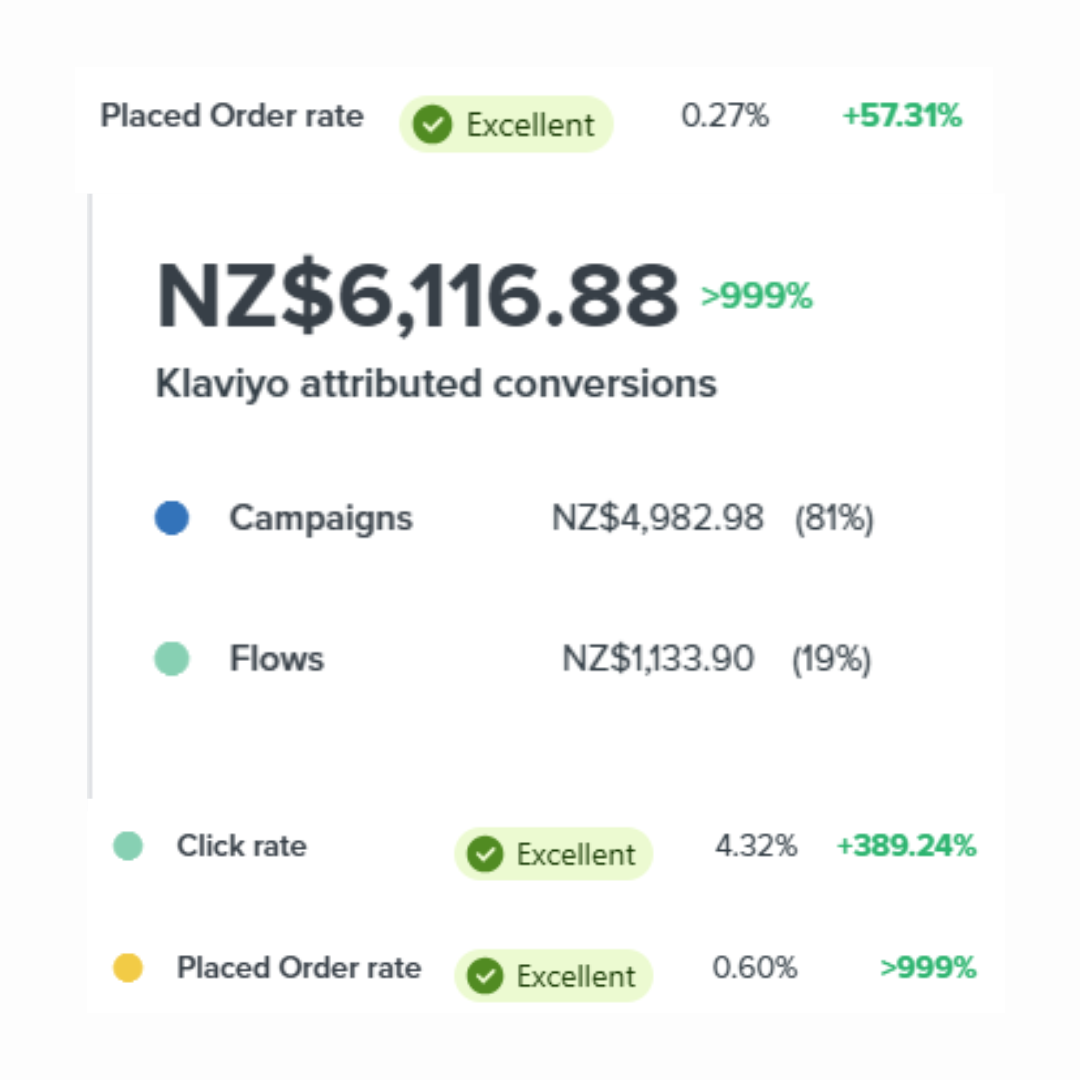
Task: Click the yellow Placed Order rate dot
Action: click(128, 968)
